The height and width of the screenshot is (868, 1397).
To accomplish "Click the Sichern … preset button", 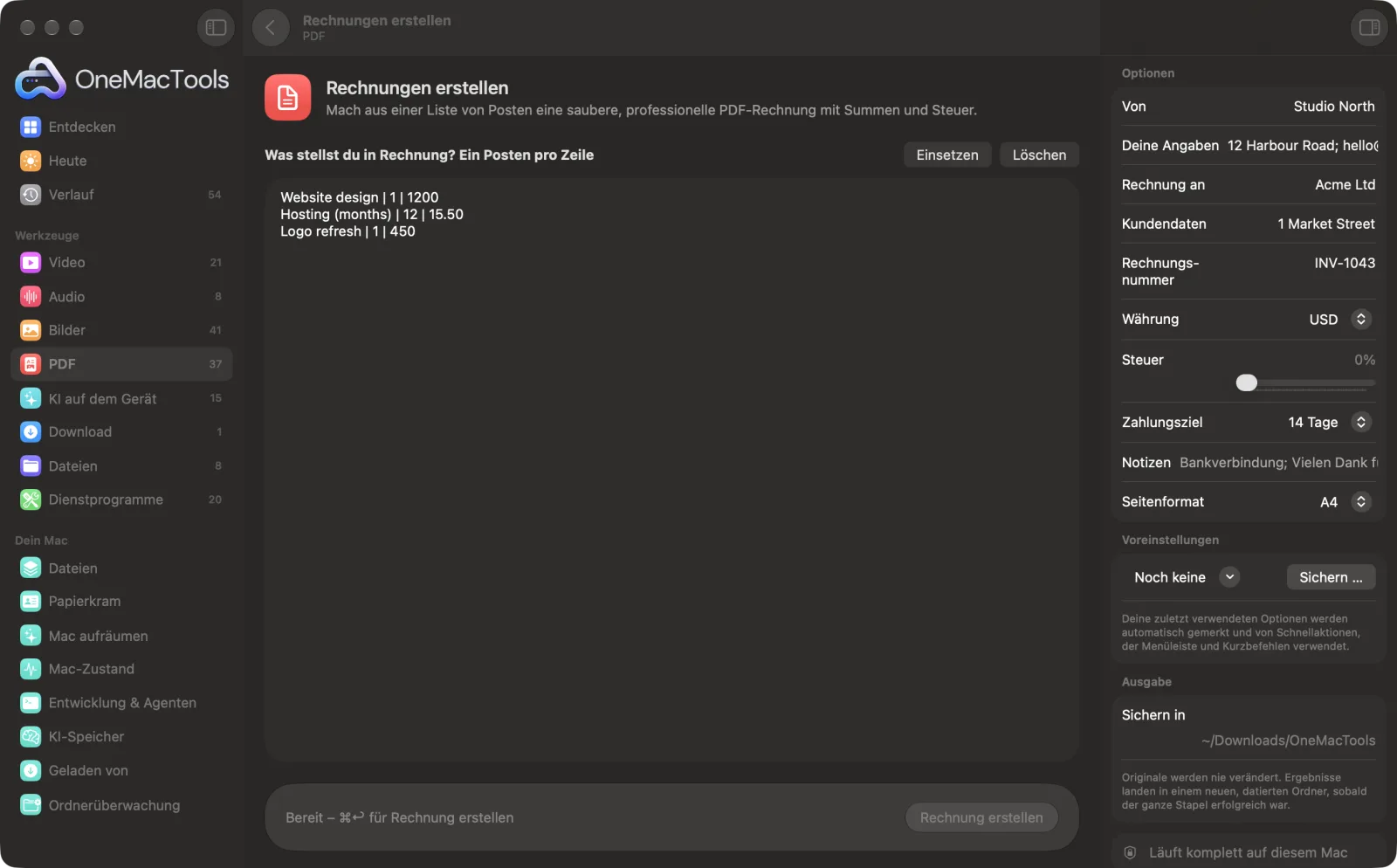I will 1331,577.
